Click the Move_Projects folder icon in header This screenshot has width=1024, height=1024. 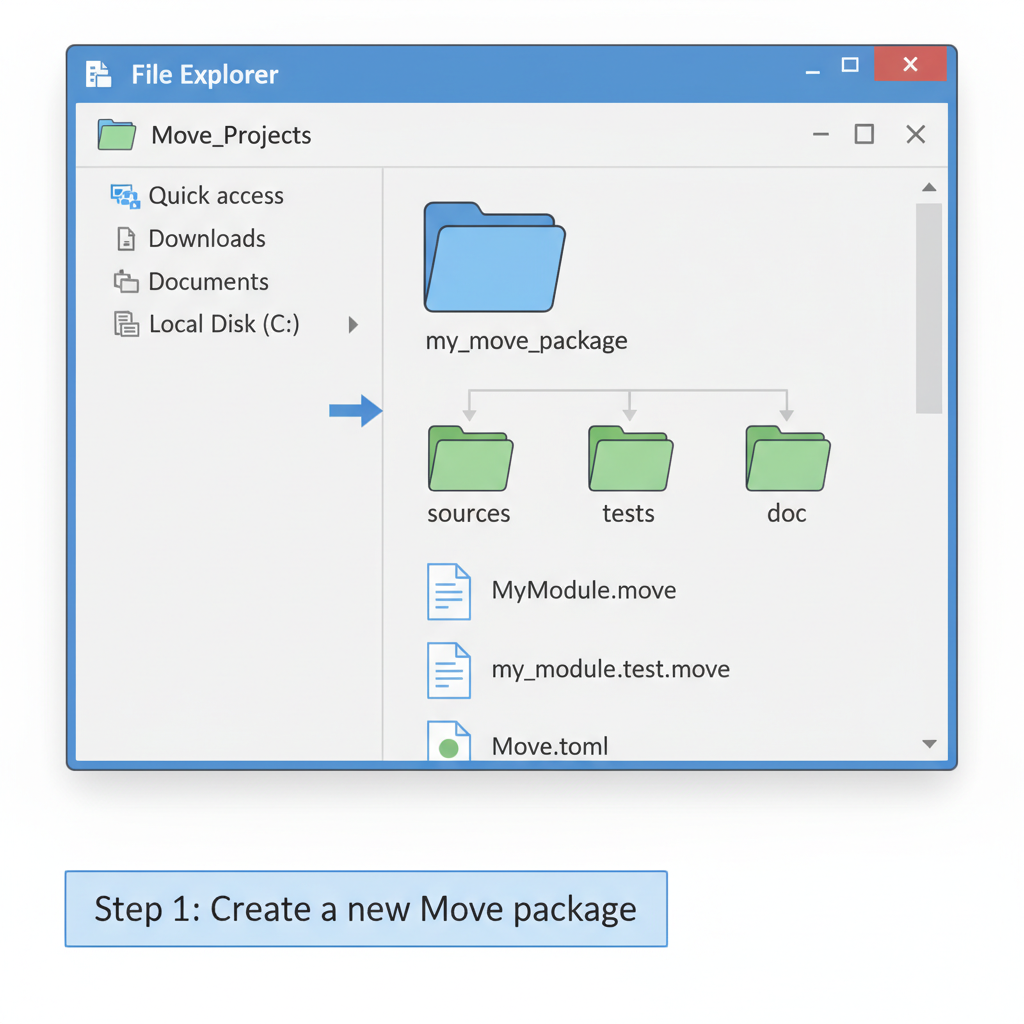[116, 135]
